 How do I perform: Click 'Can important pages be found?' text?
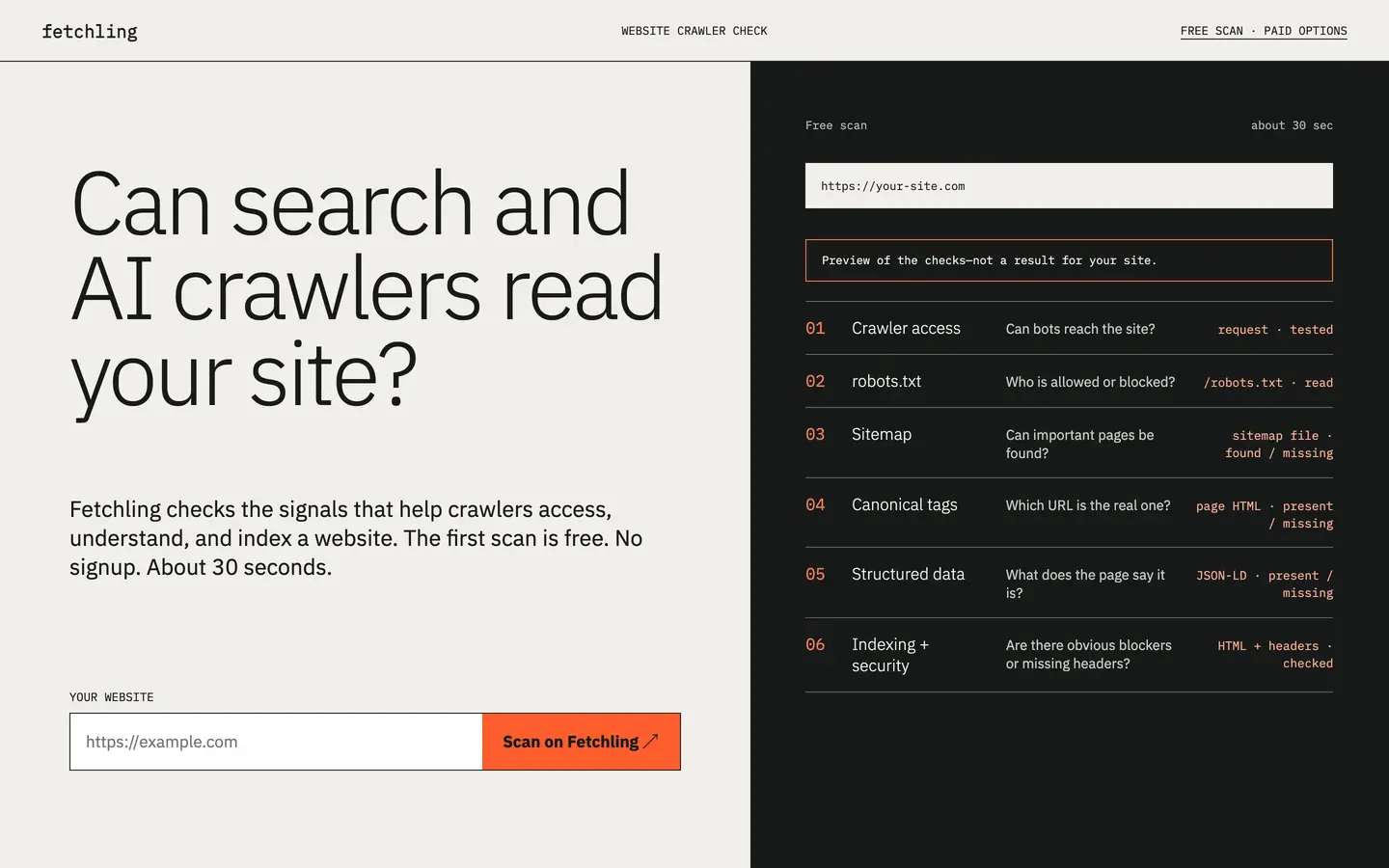1080,444
